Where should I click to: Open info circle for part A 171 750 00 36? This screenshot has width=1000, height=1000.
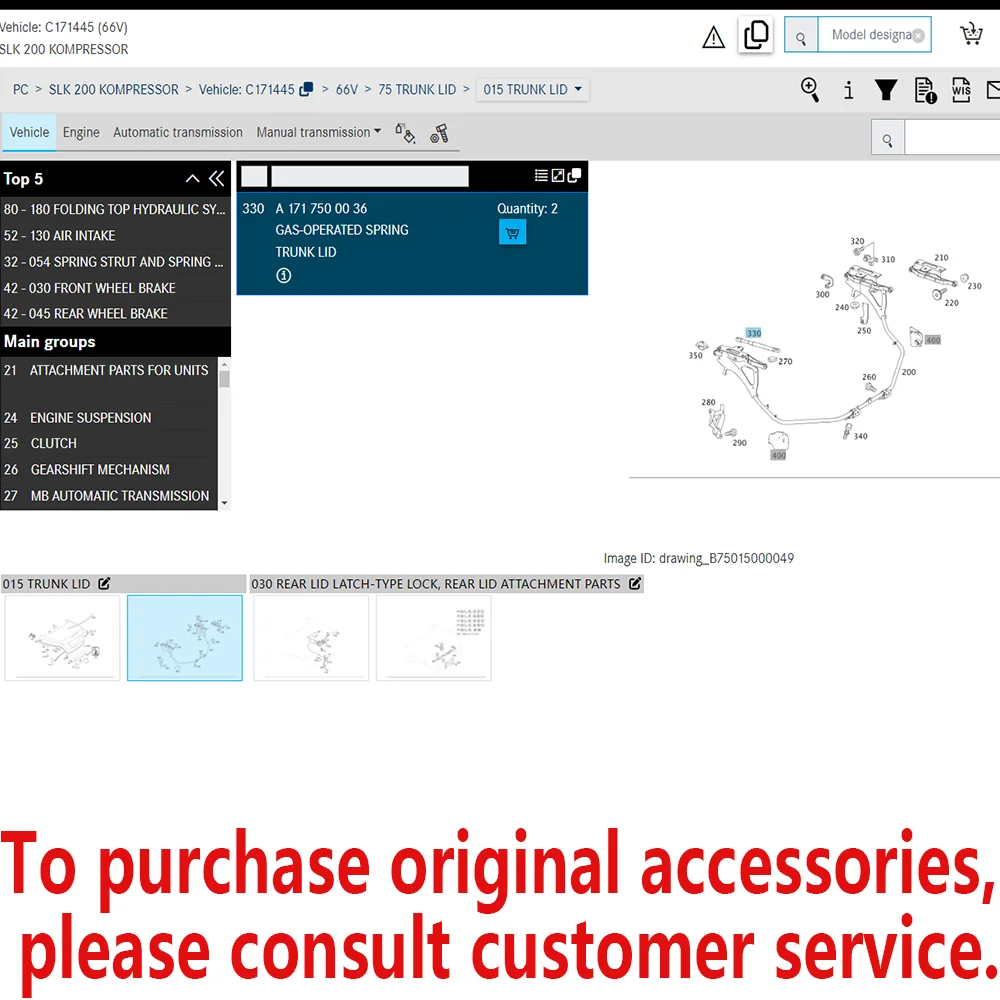pyautogui.click(x=284, y=275)
